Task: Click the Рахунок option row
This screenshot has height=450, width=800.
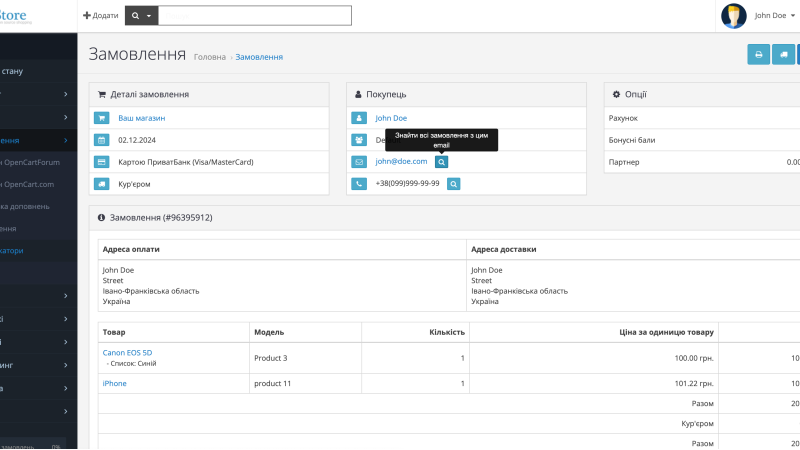Action: tap(702, 118)
